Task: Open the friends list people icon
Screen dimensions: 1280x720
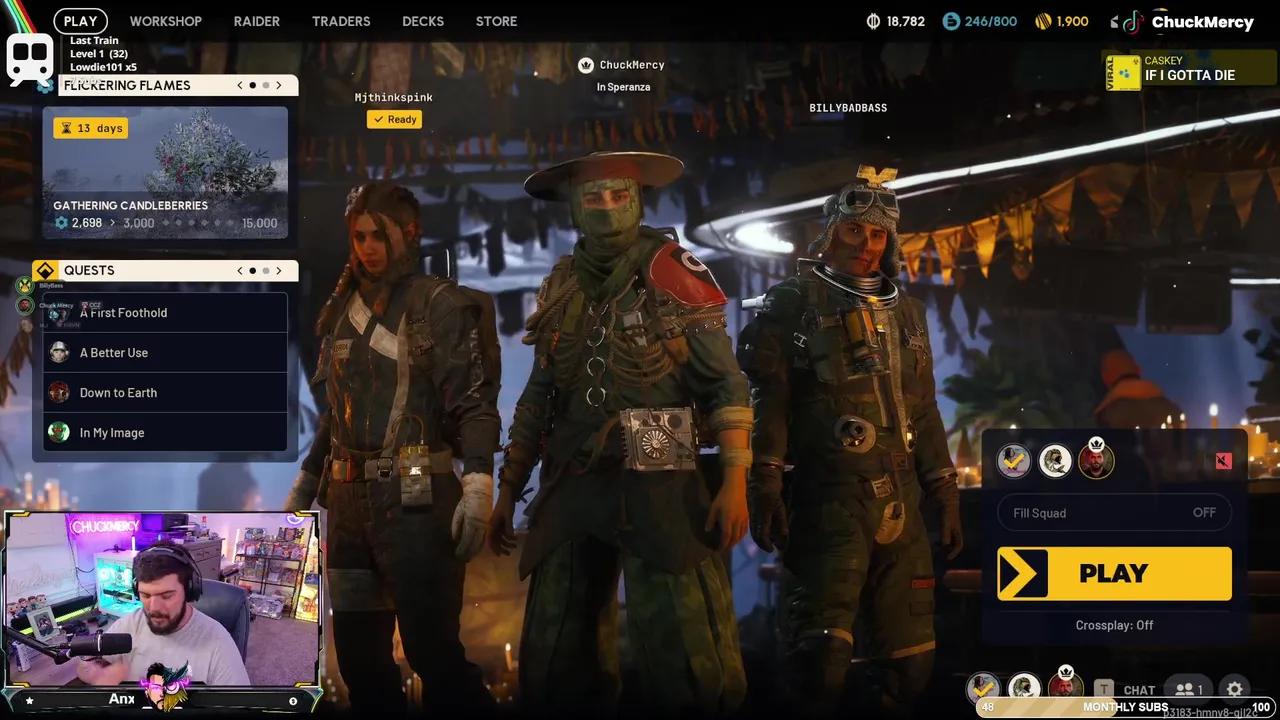Action: coord(1188,689)
